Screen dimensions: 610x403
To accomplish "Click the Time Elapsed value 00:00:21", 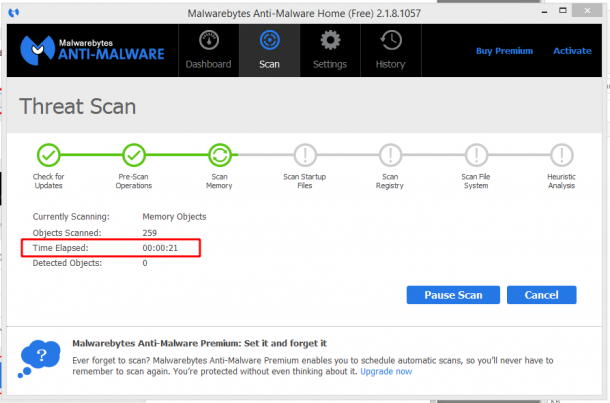I will [x=160, y=248].
